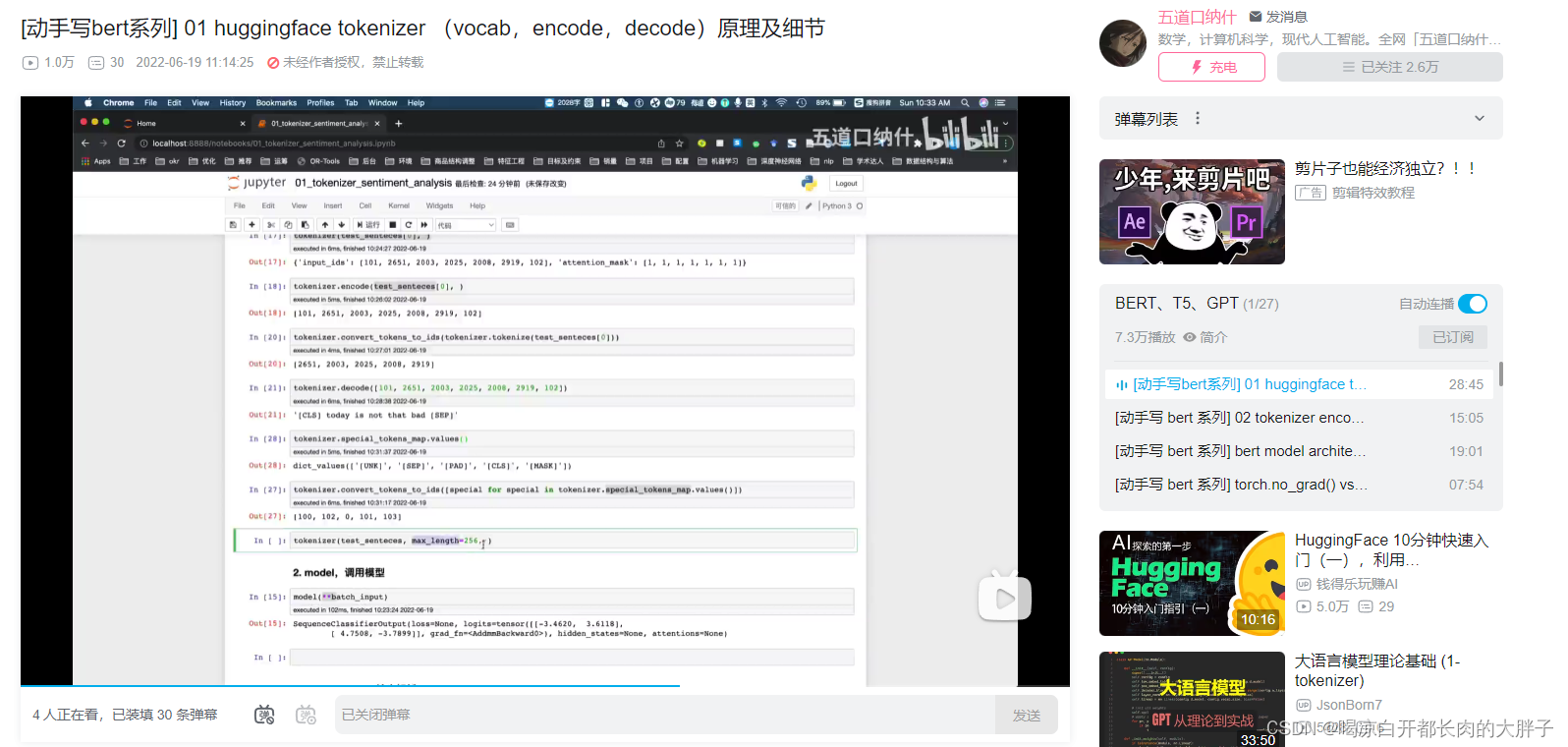Click the now-playing bars icon in the playlist
Image resolution: width=1568 pixels, height=747 pixels.
tap(1122, 385)
